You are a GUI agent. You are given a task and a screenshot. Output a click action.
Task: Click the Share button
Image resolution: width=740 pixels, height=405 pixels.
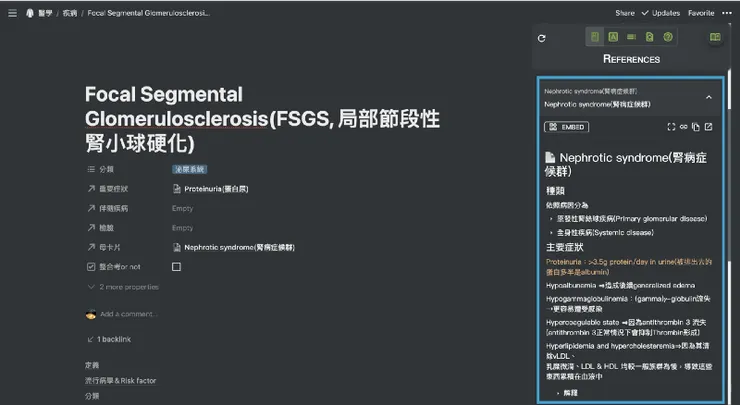(x=625, y=13)
